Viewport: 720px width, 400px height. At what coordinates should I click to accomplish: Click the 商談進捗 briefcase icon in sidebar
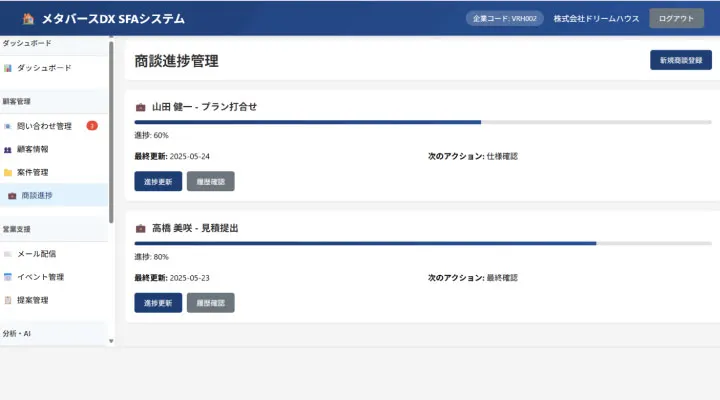[x=12, y=196]
